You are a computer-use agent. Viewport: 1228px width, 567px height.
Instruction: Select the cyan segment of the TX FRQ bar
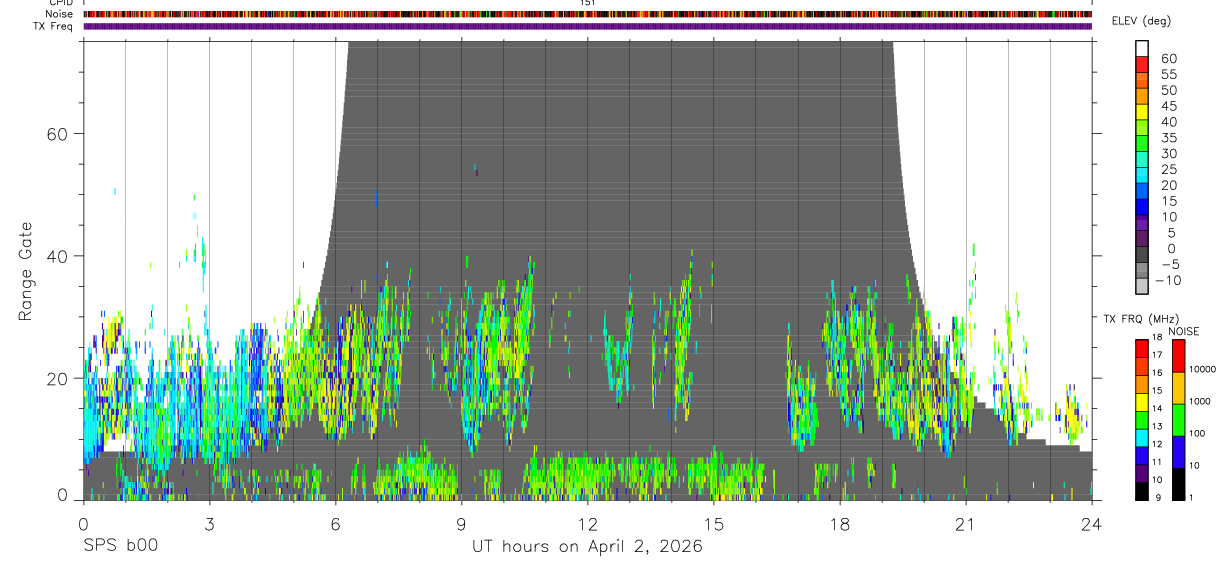(x=1141, y=438)
